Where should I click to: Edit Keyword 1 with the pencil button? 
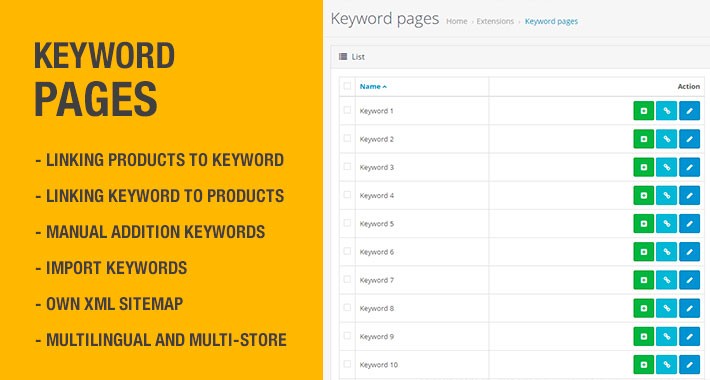(689, 111)
